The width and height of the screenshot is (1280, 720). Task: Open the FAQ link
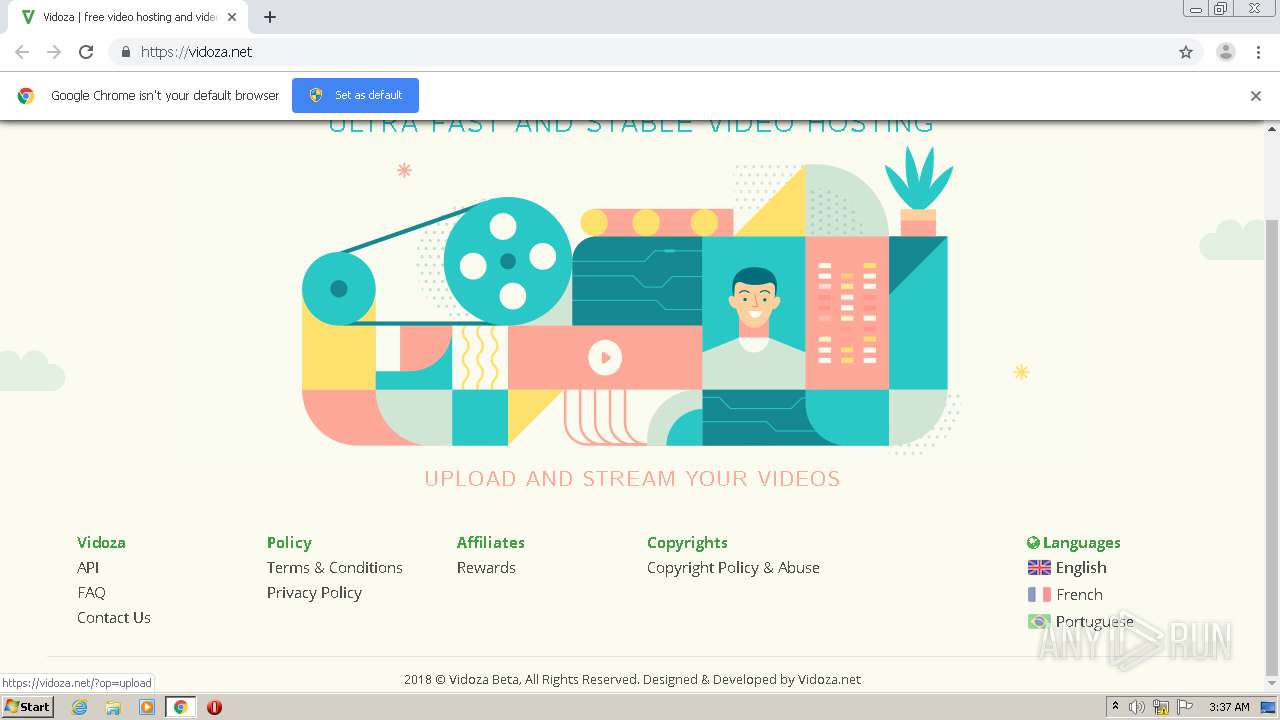pos(91,592)
